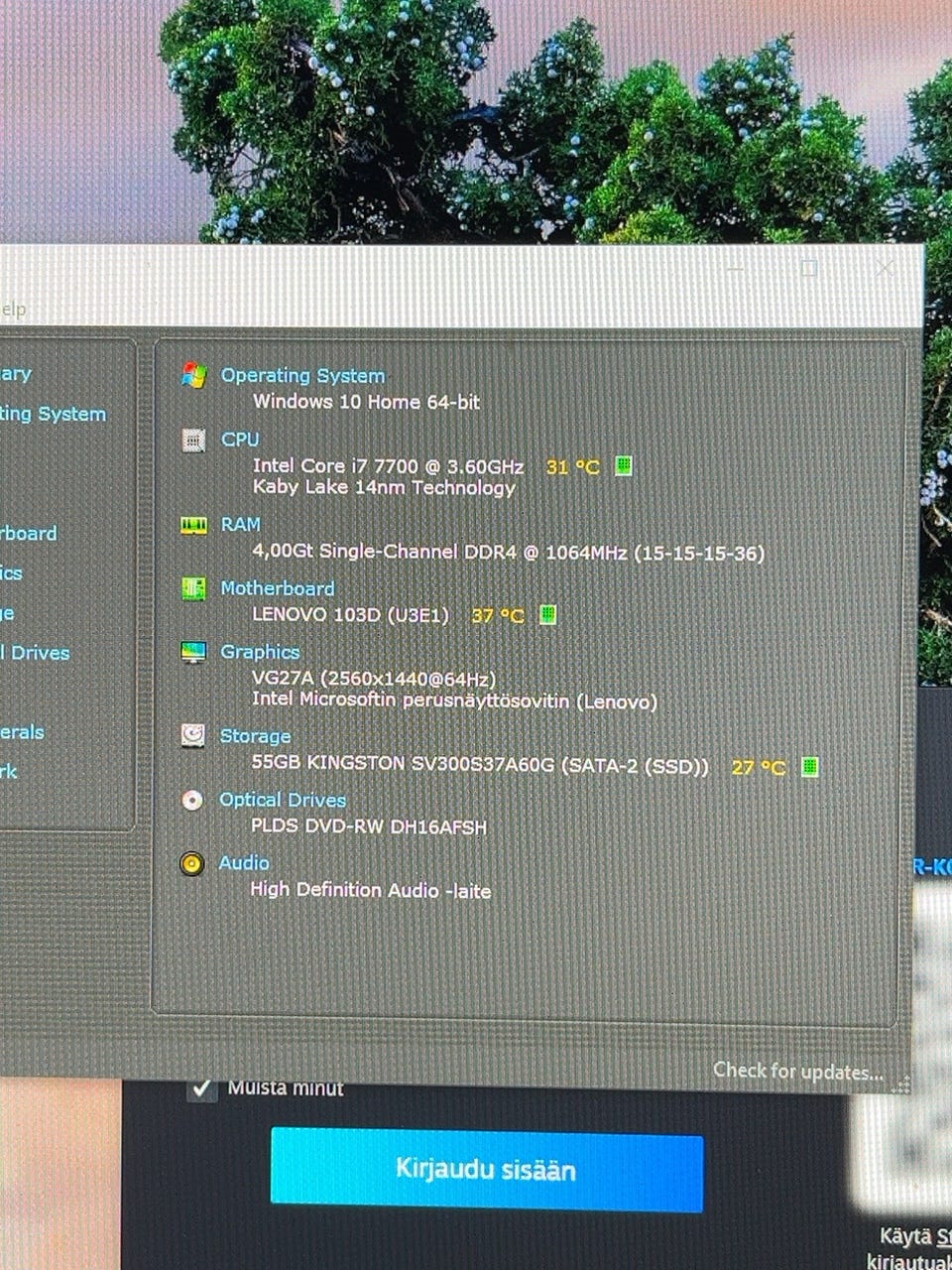The image size is (952, 1270).
Task: Click the text High Definition Audio -laite
Action: coord(370,890)
